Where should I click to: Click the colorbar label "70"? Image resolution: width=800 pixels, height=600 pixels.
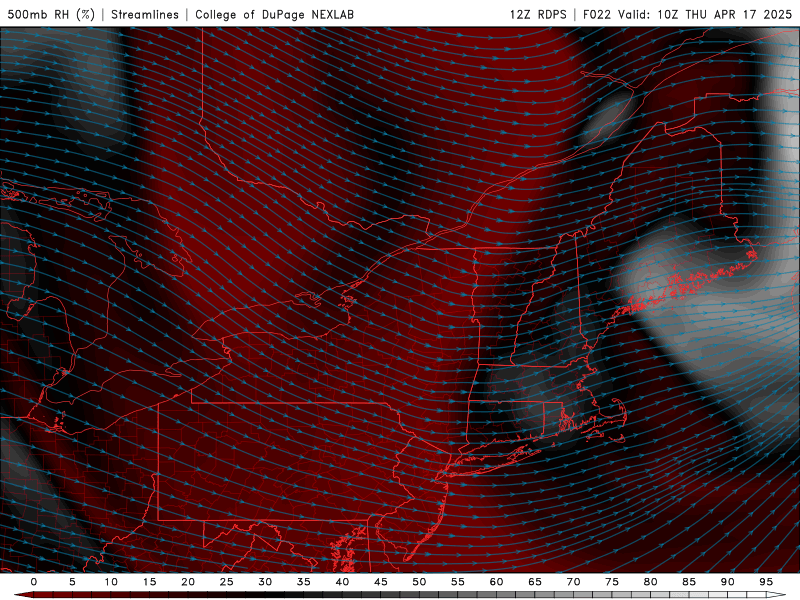(x=573, y=582)
